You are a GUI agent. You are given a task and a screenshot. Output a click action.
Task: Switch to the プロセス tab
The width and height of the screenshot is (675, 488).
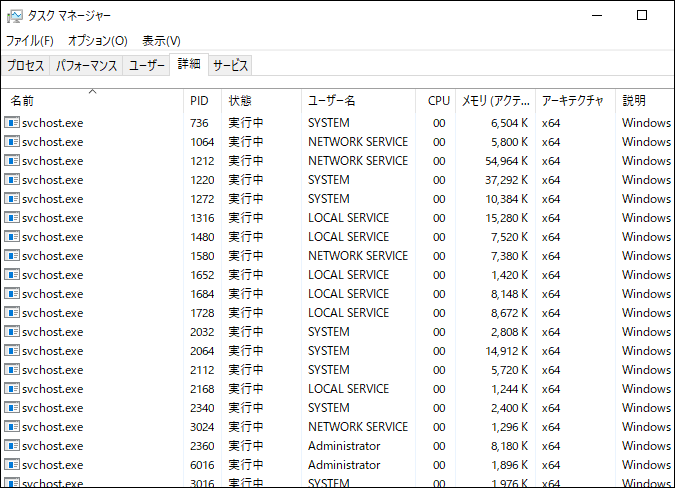26,65
